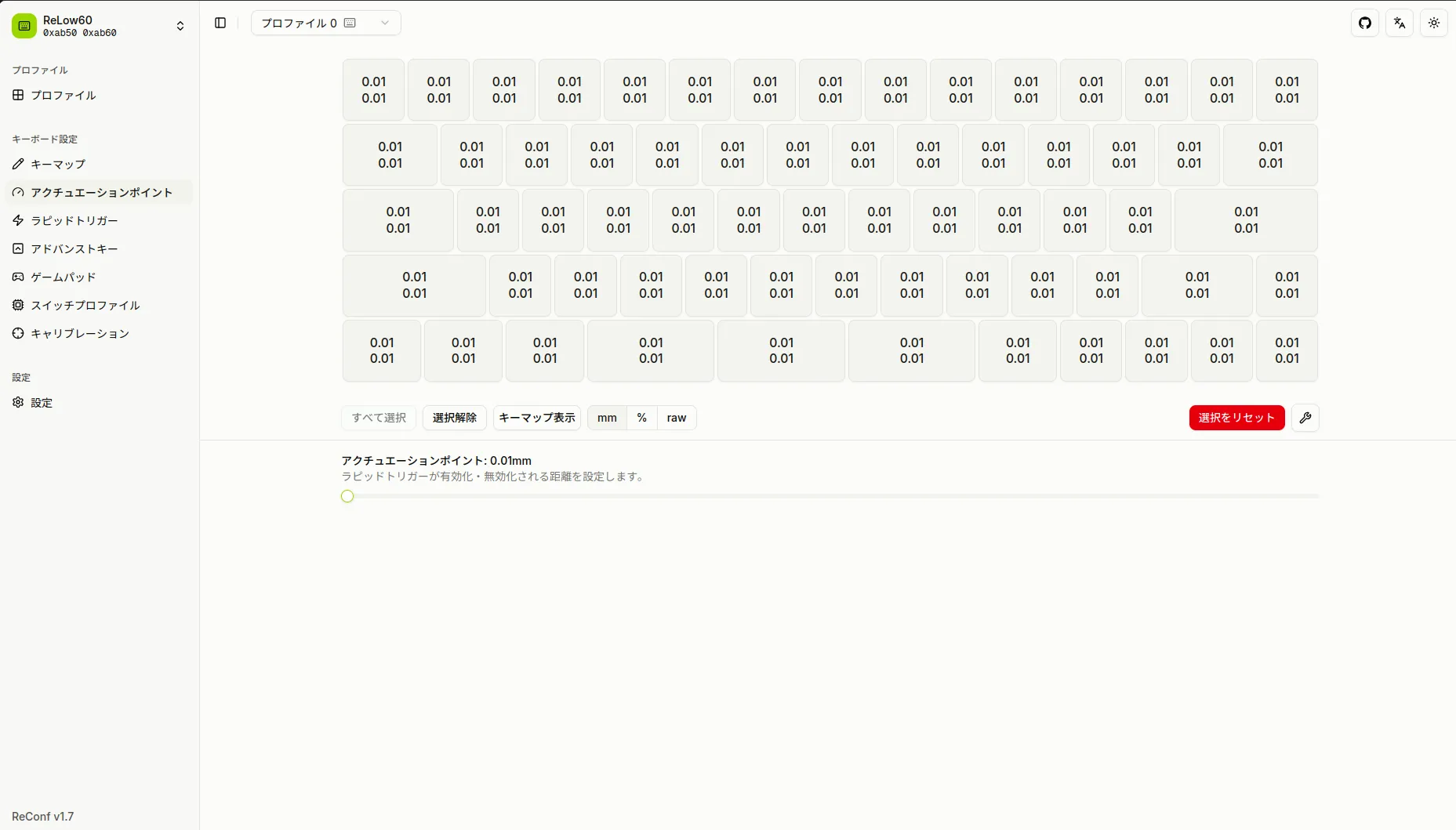This screenshot has height=830, width=1456.
Task: Open the GitHub repository icon
Action: (1365, 23)
